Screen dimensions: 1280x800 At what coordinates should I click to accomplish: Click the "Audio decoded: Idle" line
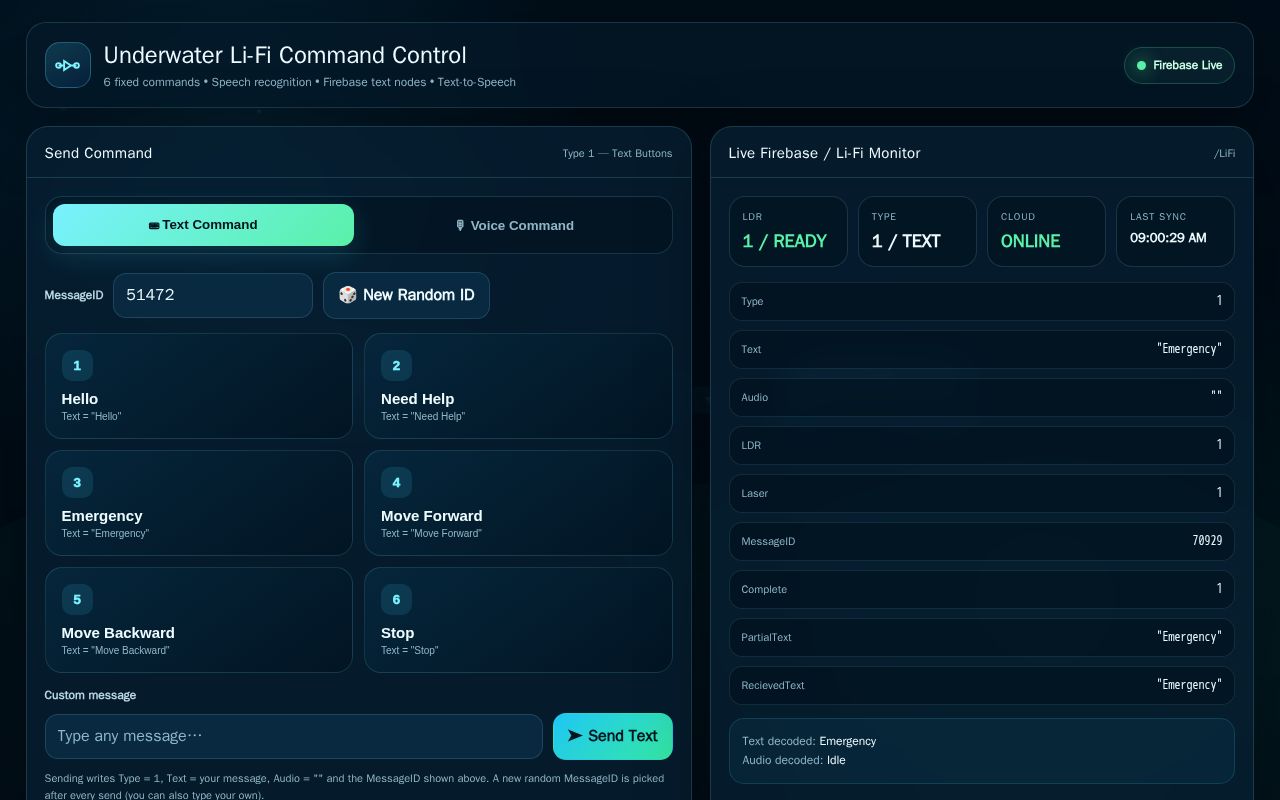794,760
